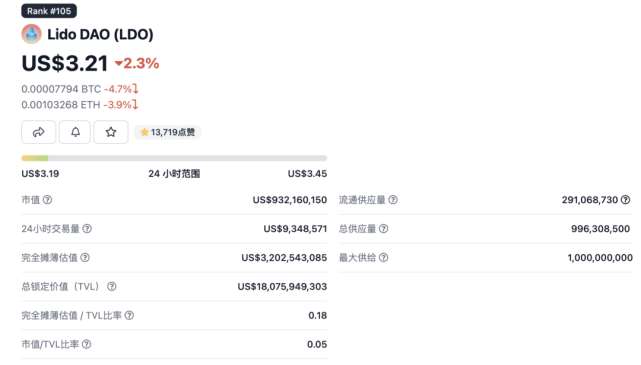Click total supply value 996,308,500
The width and height of the screenshot is (641, 365).
[601, 229]
